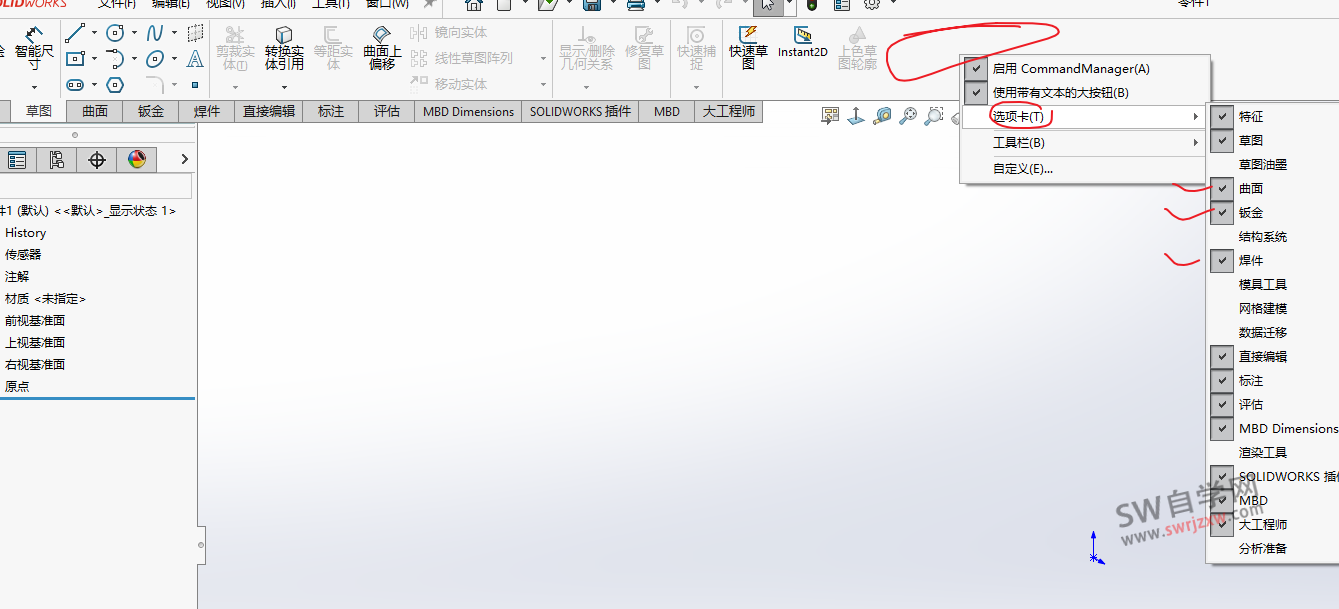Select the Polygon sketch tool
1339x609 pixels.
[x=115, y=84]
